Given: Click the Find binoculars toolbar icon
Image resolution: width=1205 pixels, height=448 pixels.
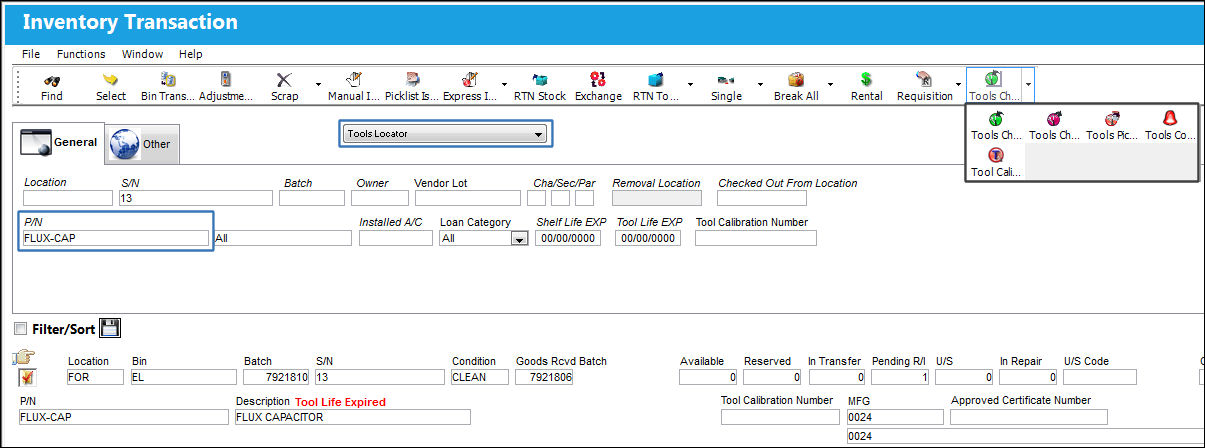Looking at the screenshot, I should (x=52, y=80).
